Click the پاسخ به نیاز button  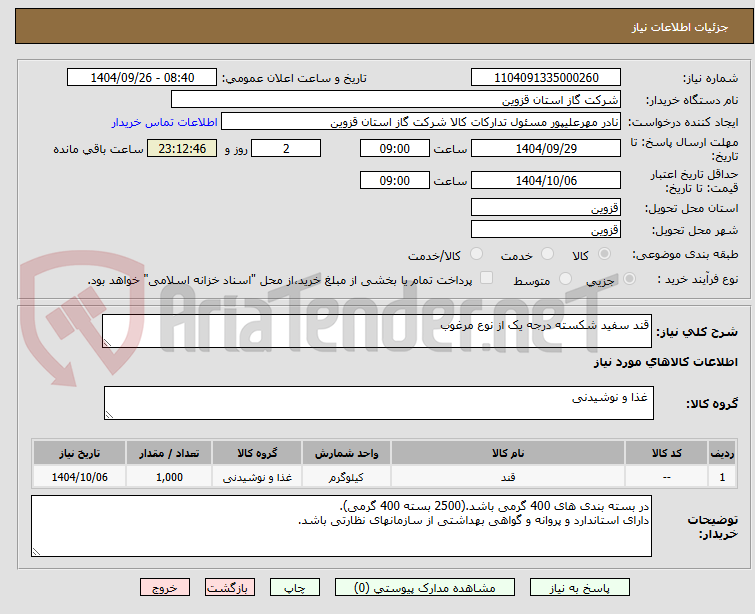(x=580, y=588)
